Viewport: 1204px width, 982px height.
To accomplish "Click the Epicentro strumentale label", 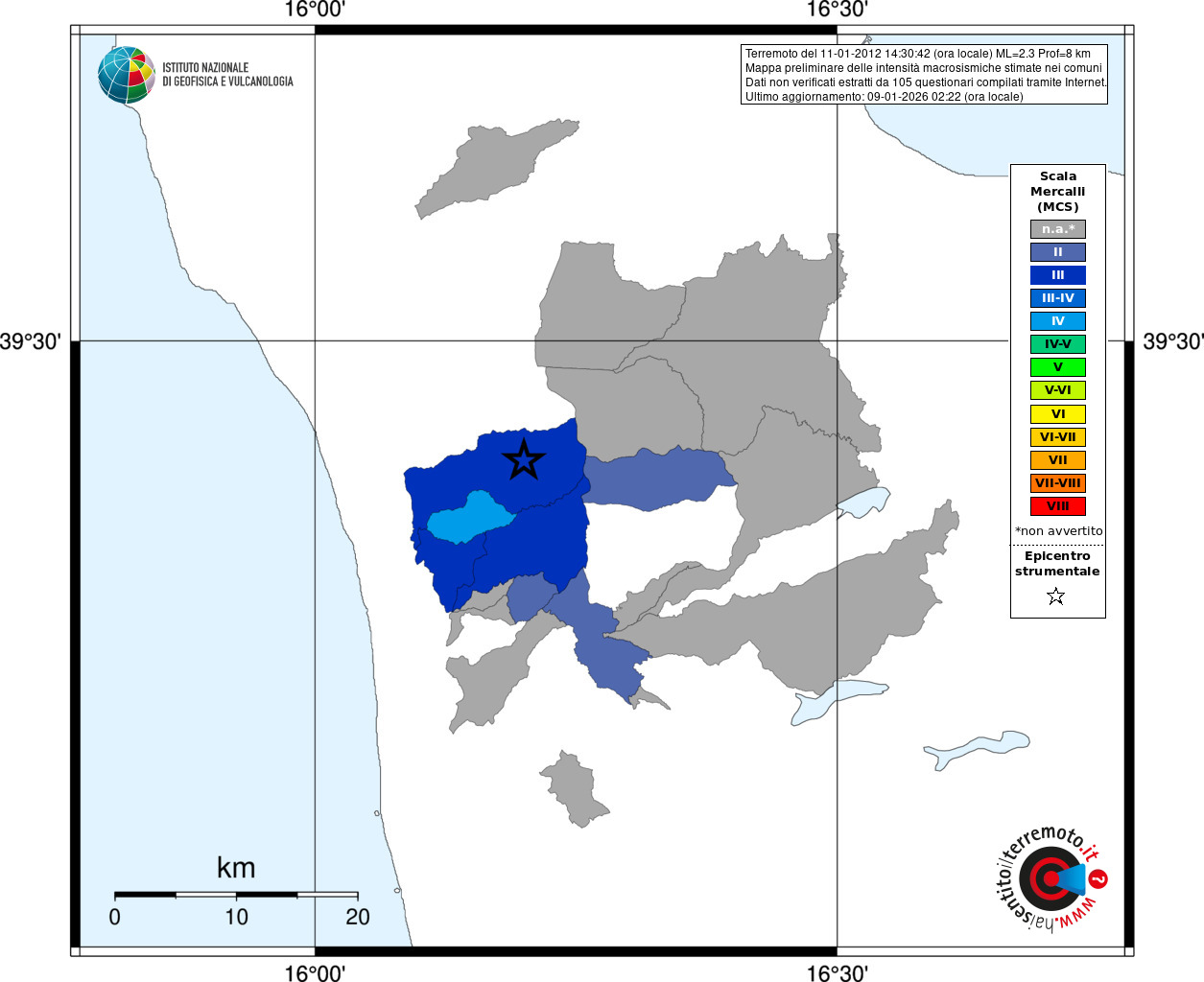I will [x=1057, y=564].
